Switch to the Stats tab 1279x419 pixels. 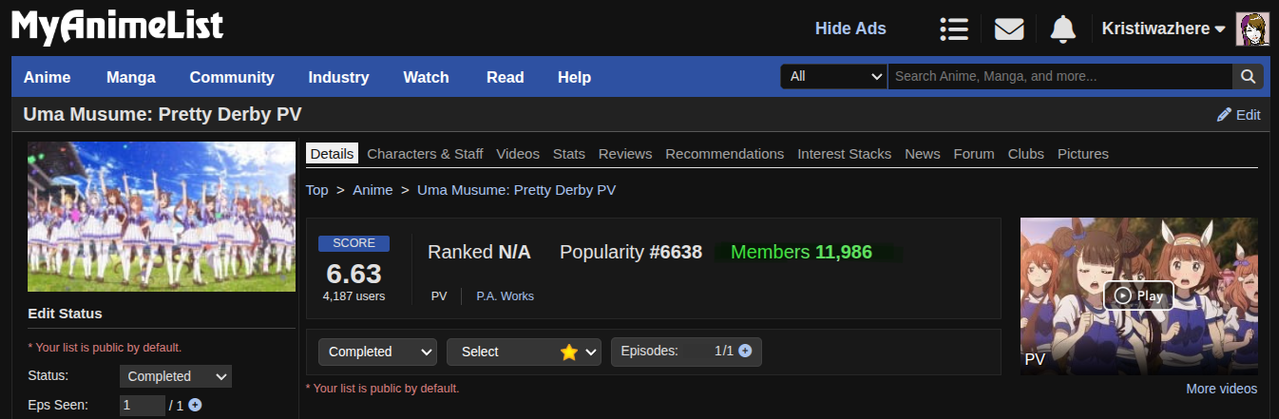pos(569,154)
